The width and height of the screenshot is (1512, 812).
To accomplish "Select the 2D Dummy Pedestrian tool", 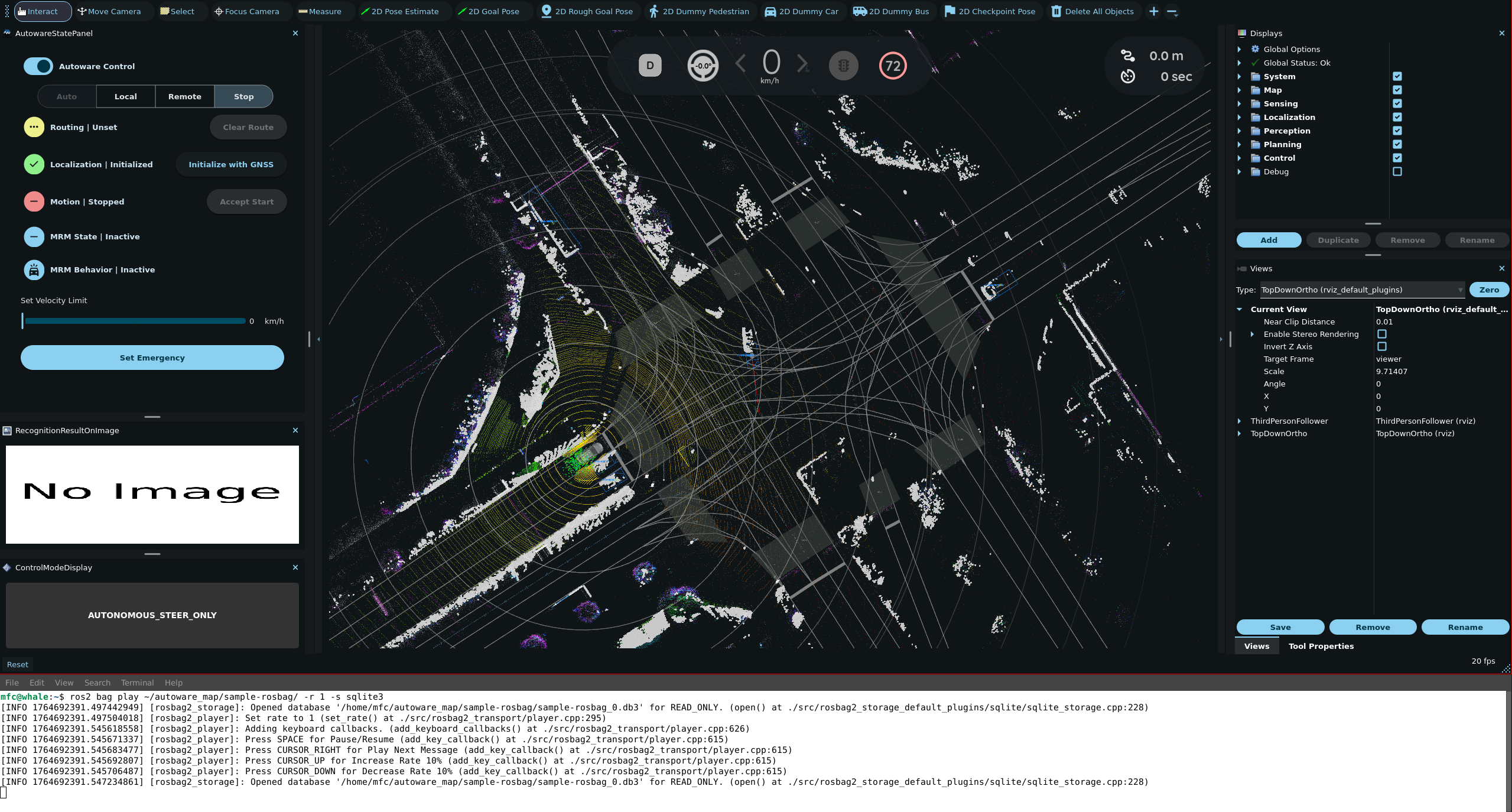I will pyautogui.click(x=699, y=11).
